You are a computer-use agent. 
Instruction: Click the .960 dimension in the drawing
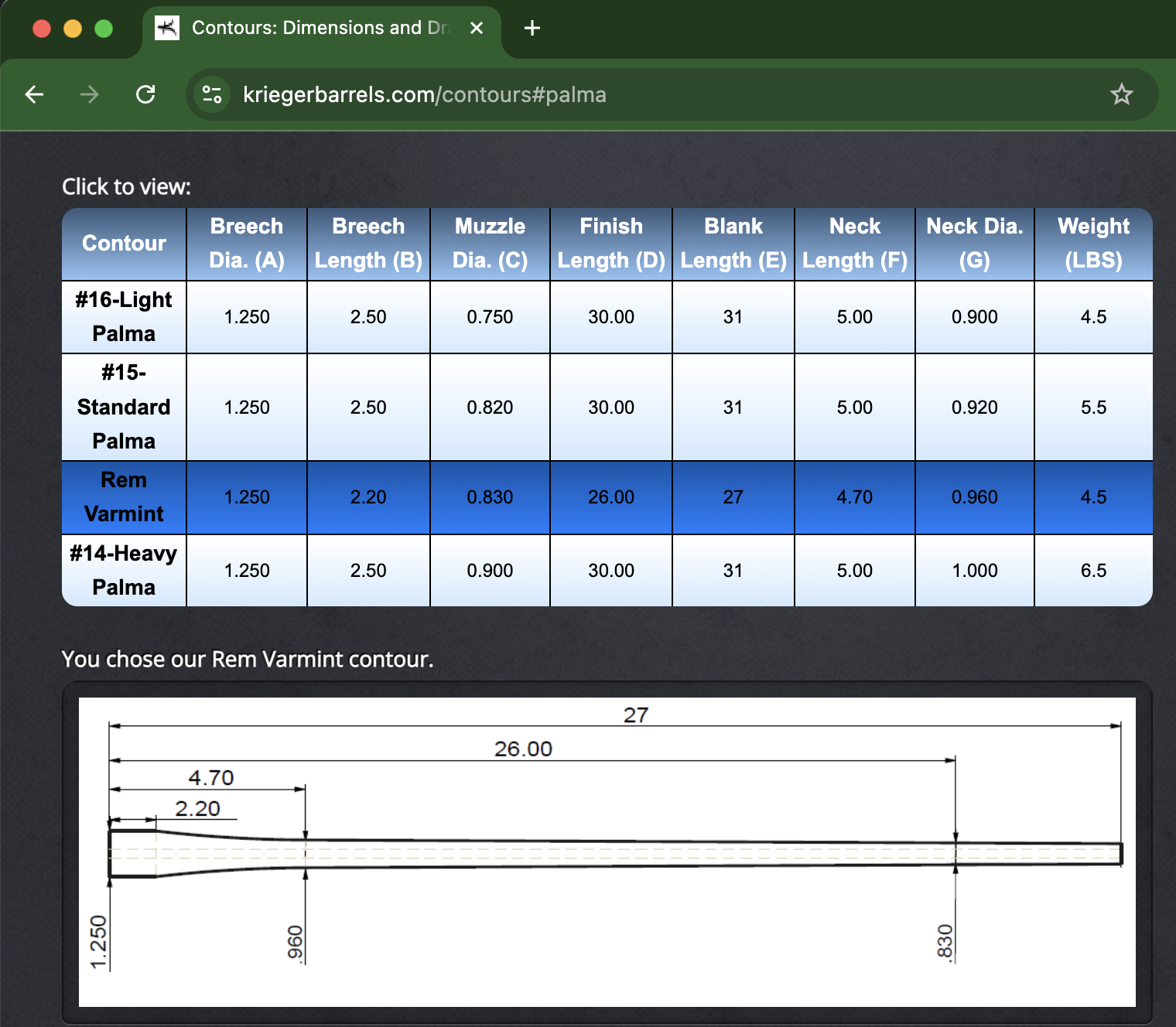click(295, 943)
